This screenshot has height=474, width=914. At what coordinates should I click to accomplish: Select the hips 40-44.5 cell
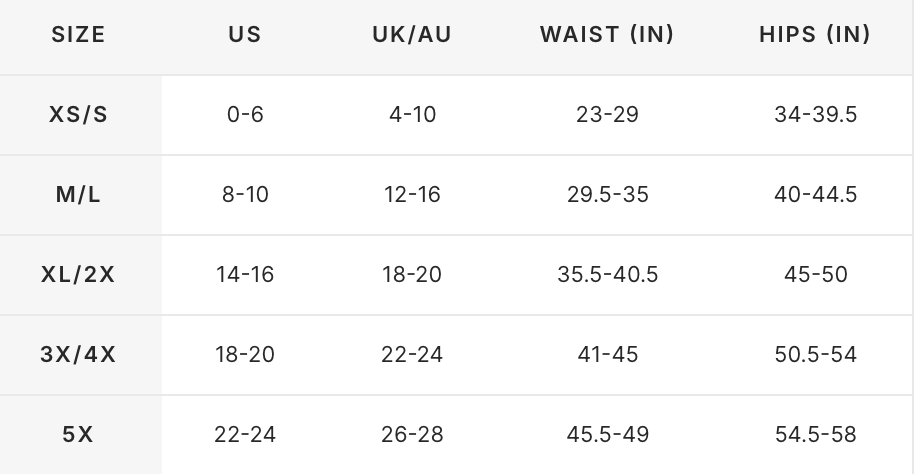tap(815, 194)
